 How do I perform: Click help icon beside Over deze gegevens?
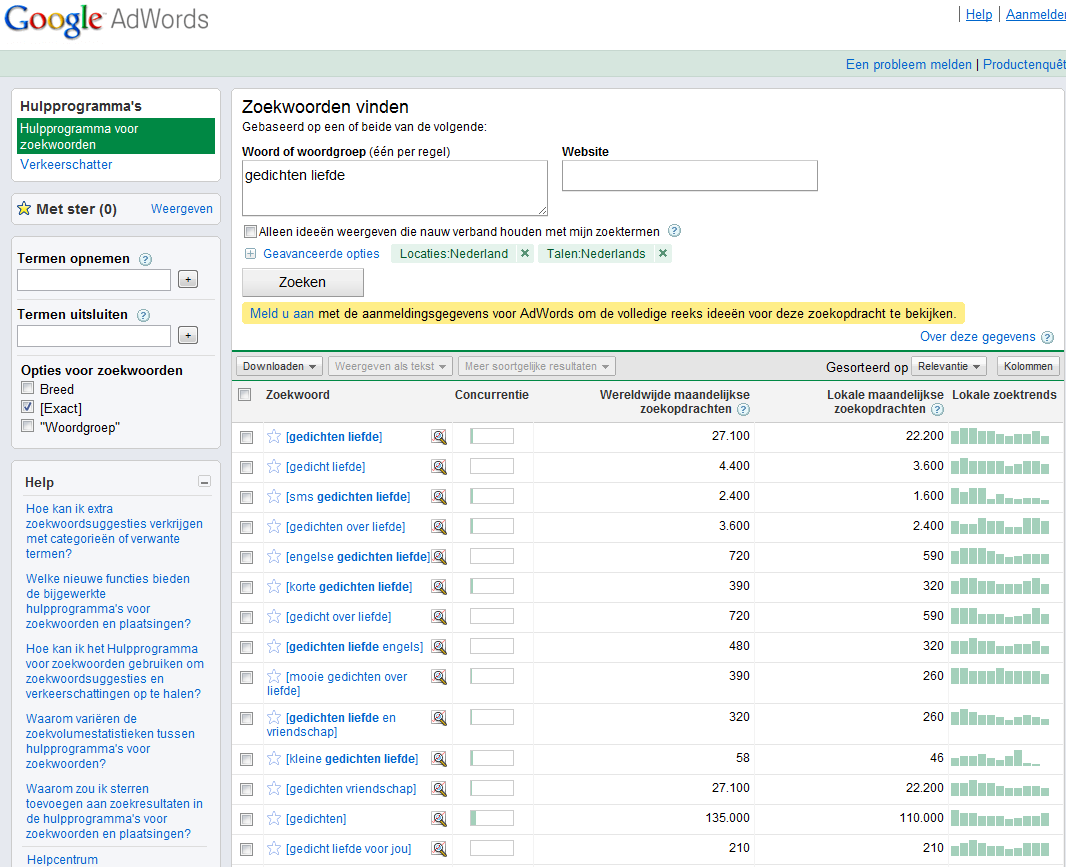coord(1048,337)
